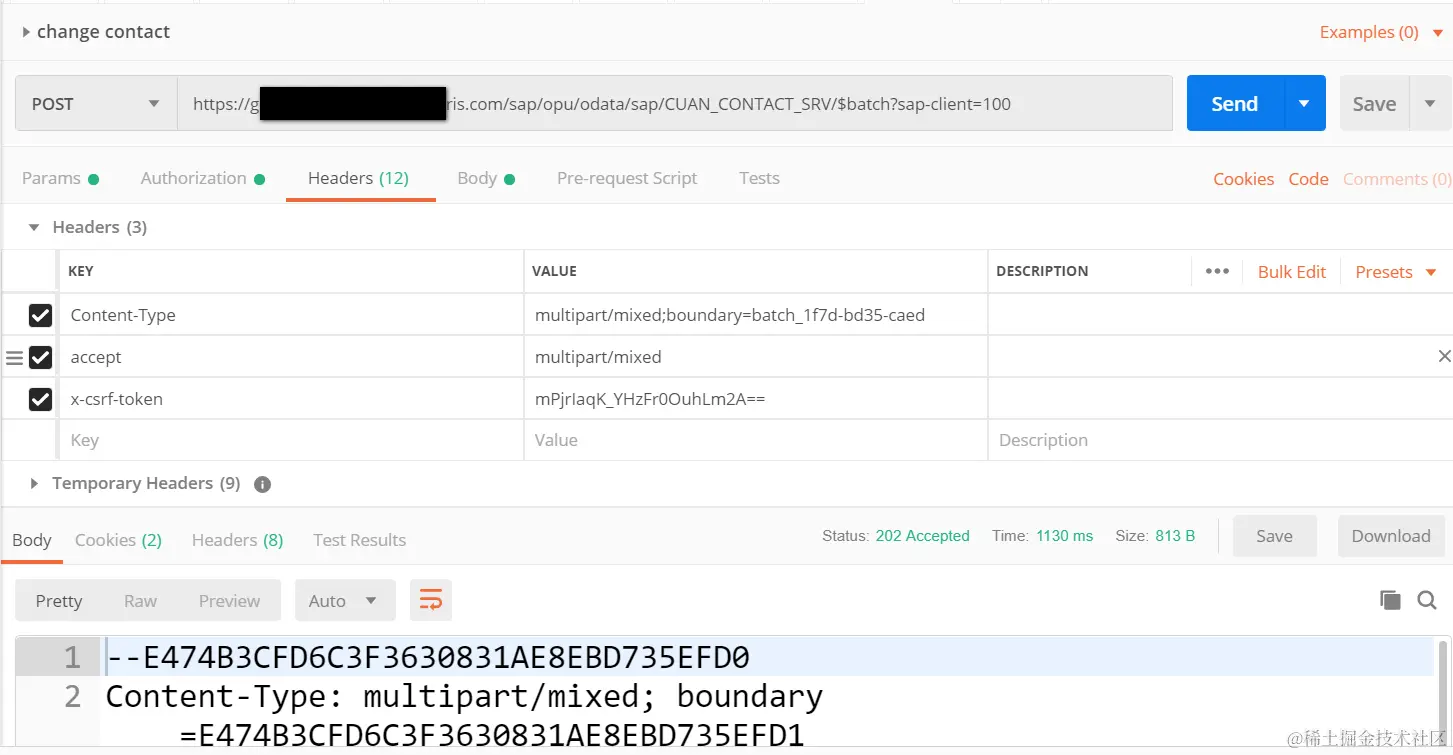
Task: Select the Headers (12) tab
Action: [x=359, y=178]
